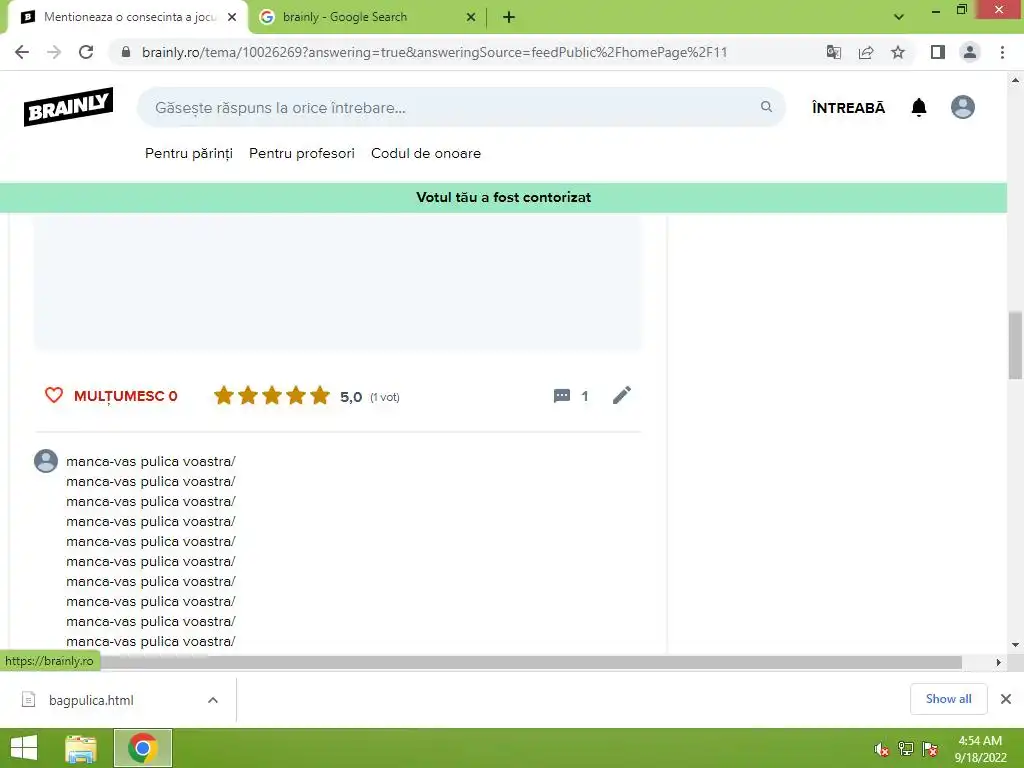Viewport: 1024px width, 768px height.
Task: Open a new browser tab
Action: point(509,17)
